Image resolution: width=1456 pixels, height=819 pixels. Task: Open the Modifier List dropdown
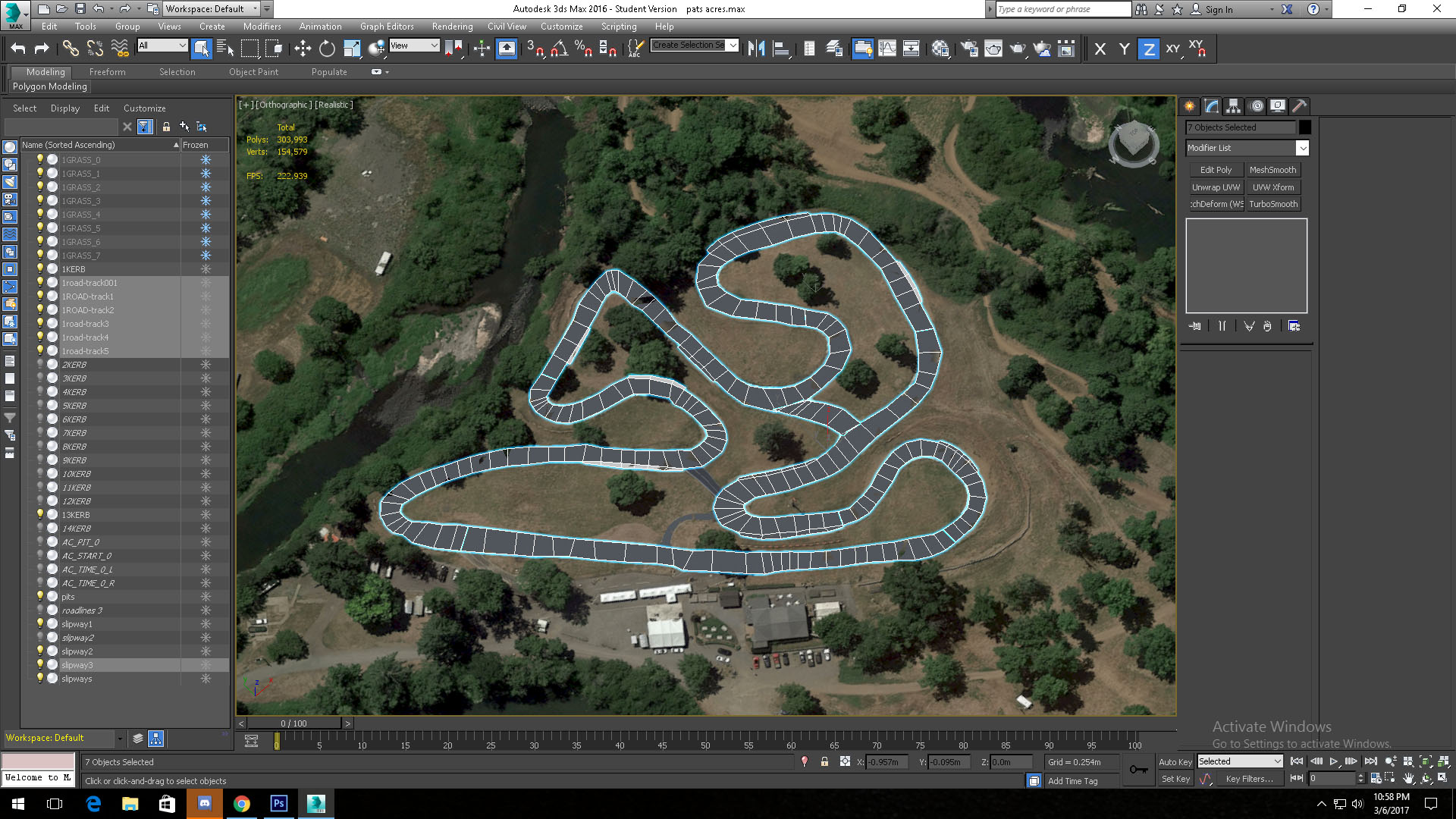click(1301, 148)
